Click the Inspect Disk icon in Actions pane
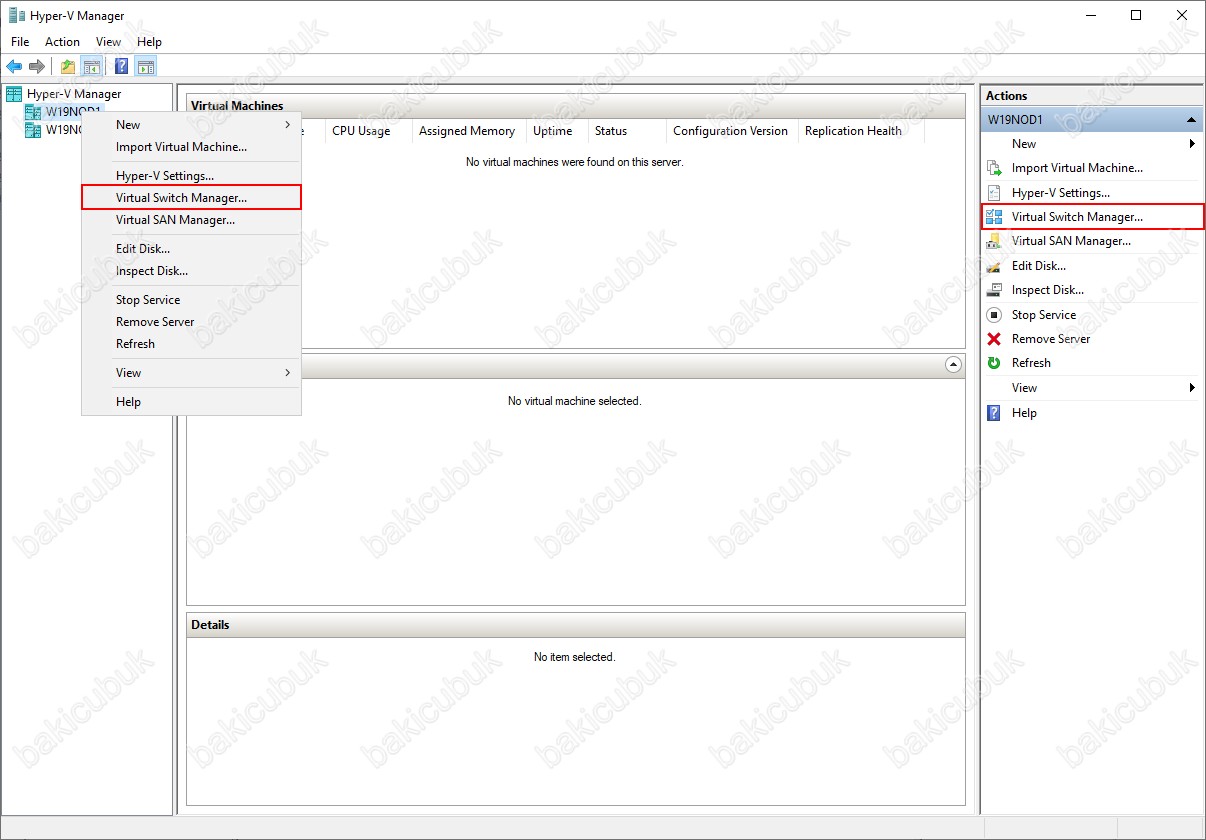Image resolution: width=1206 pixels, height=840 pixels. click(994, 290)
